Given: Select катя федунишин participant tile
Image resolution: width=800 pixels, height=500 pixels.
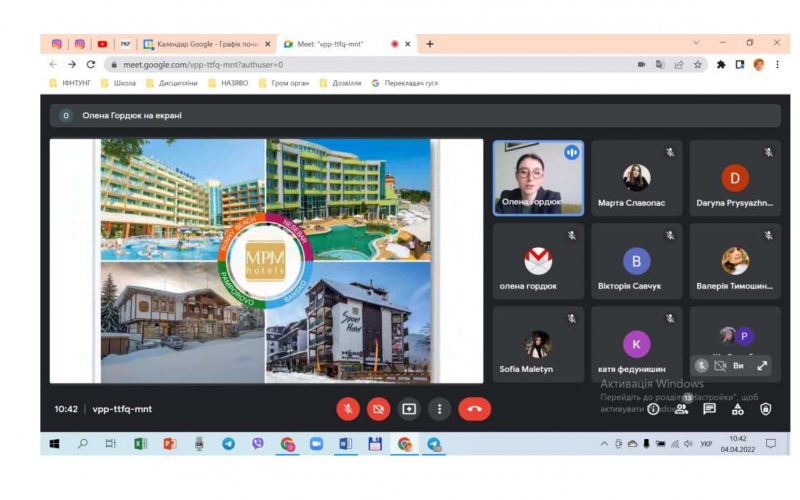Looking at the screenshot, I should coord(637,344).
